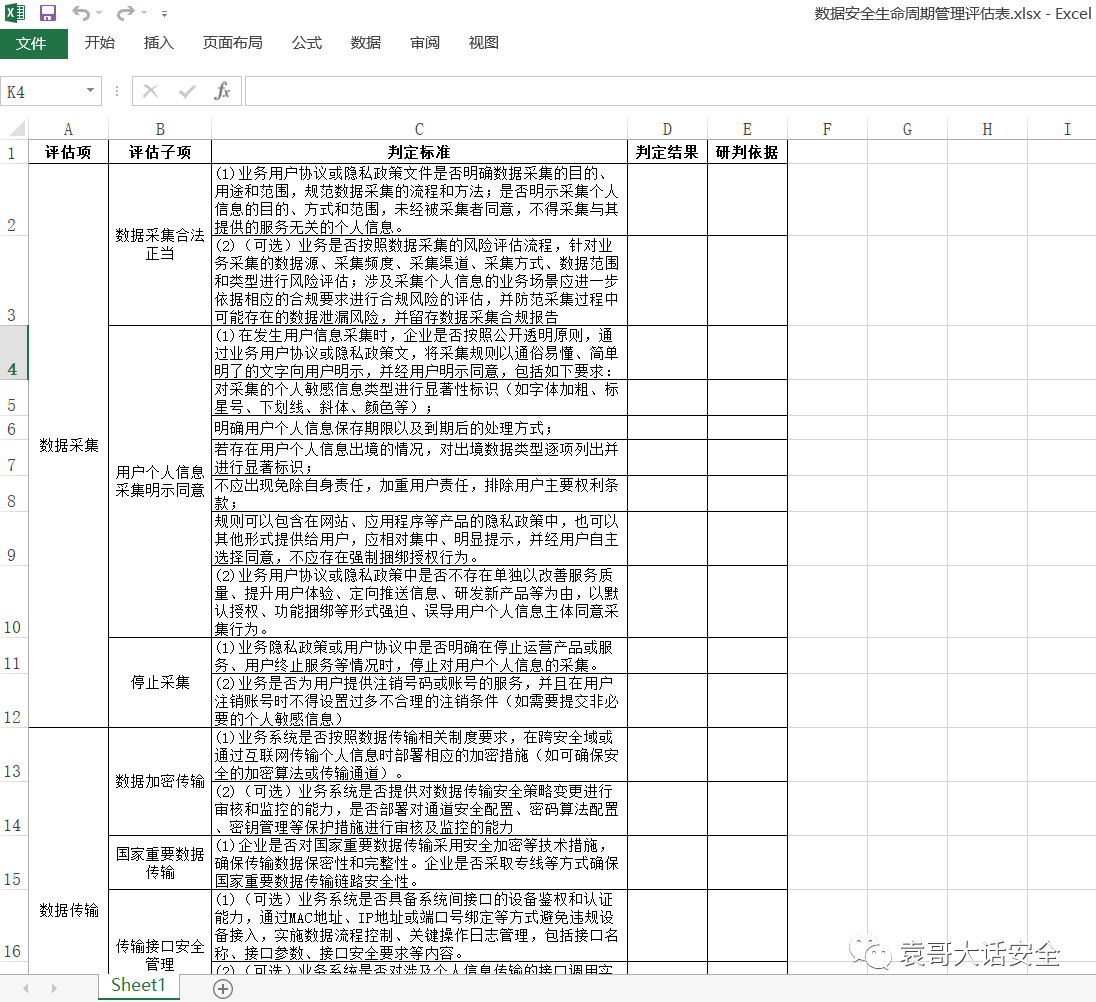Open the Undo history dropdown arrow
Screen dimensions: 1096x1002
pyautogui.click(x=99, y=13)
